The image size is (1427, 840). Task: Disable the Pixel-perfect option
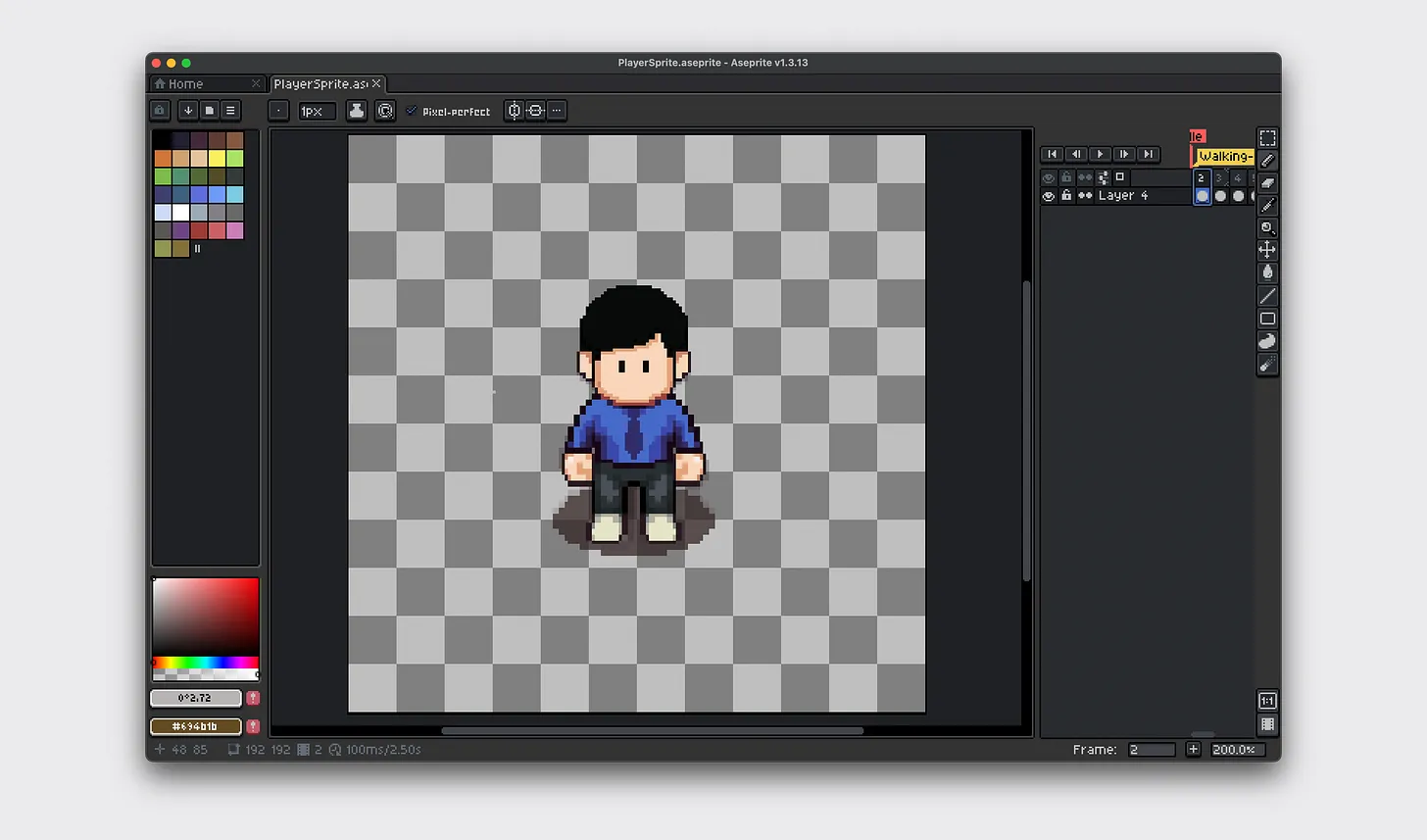412,111
